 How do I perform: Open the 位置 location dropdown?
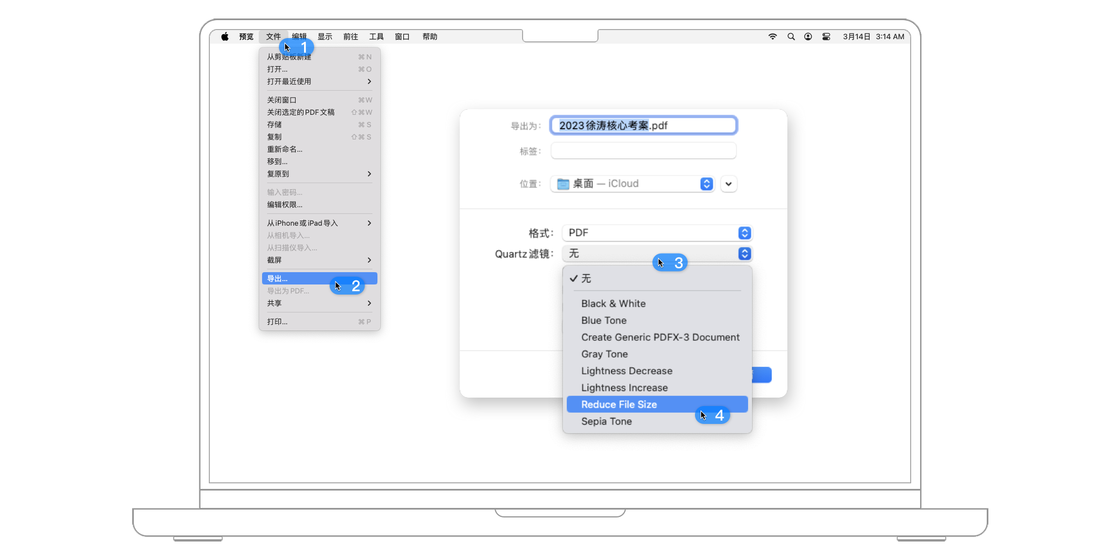tap(632, 184)
